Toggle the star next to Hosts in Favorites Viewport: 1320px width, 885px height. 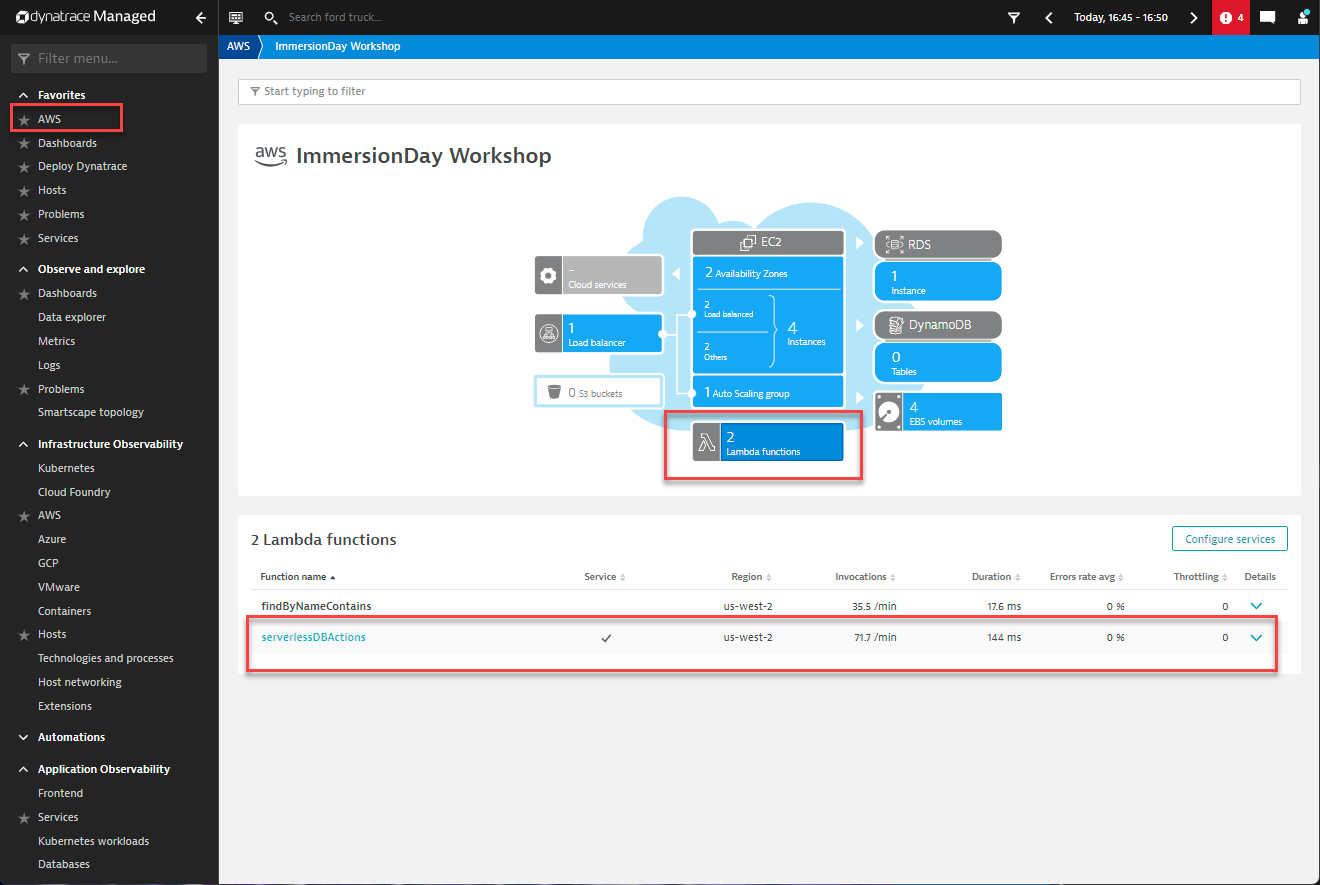coord(25,191)
